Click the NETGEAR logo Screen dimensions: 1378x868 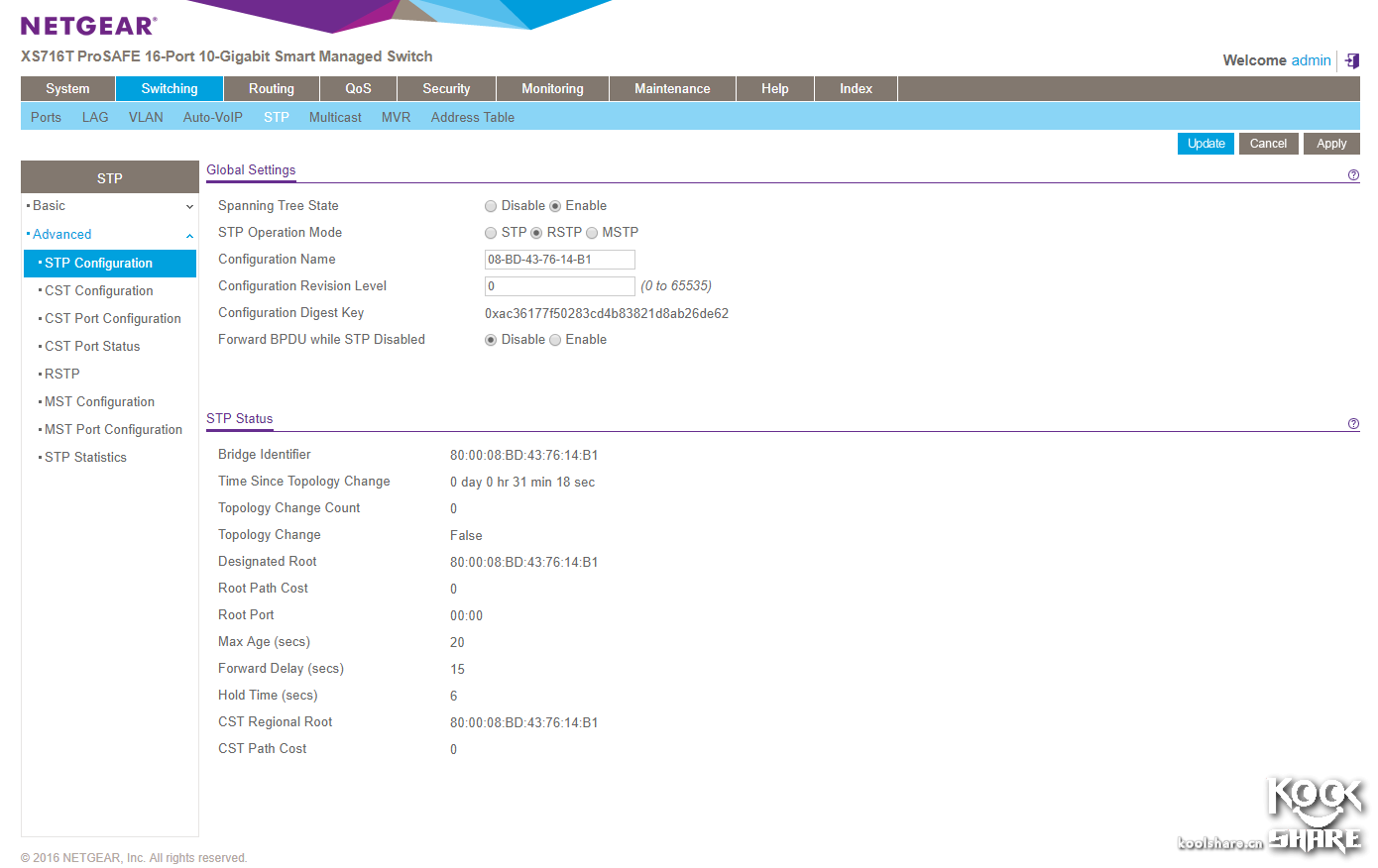pos(88,26)
